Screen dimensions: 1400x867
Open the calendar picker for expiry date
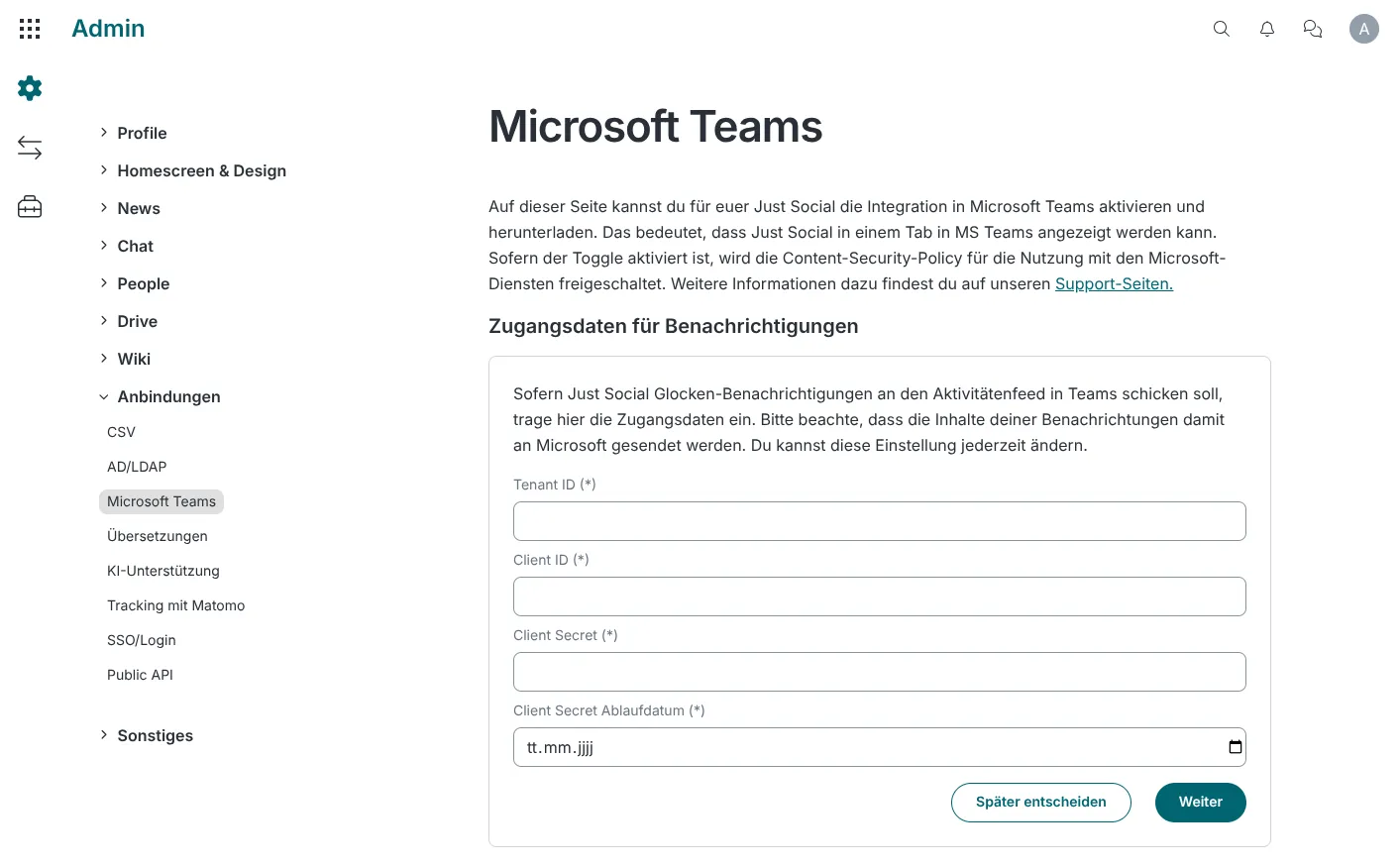point(1235,747)
